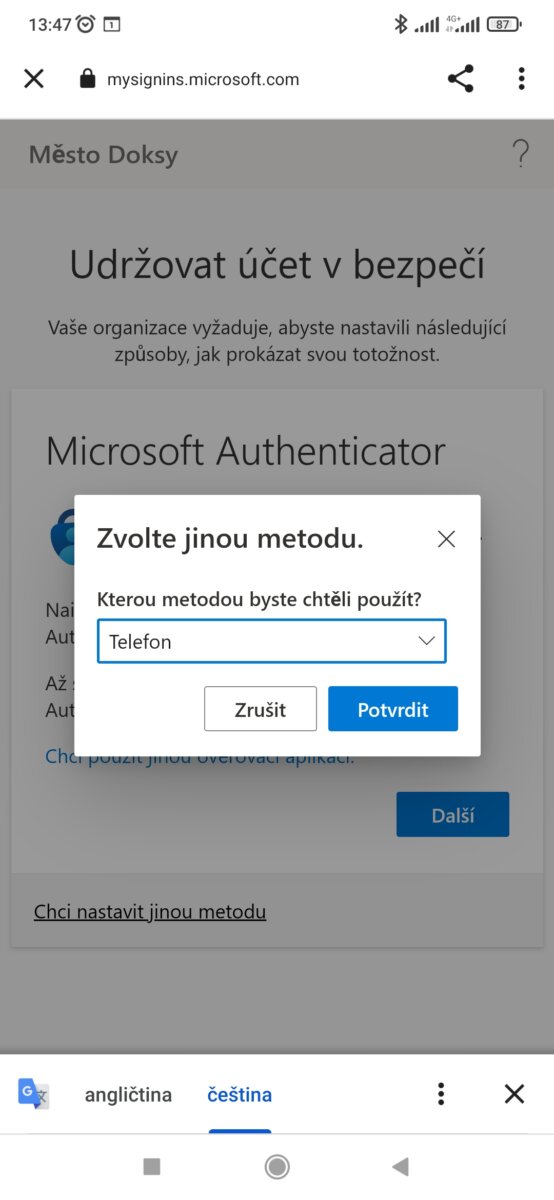554x1200 pixels.
Task: Close the "Zvolte jinou metodu" dialog
Action: [x=446, y=539]
